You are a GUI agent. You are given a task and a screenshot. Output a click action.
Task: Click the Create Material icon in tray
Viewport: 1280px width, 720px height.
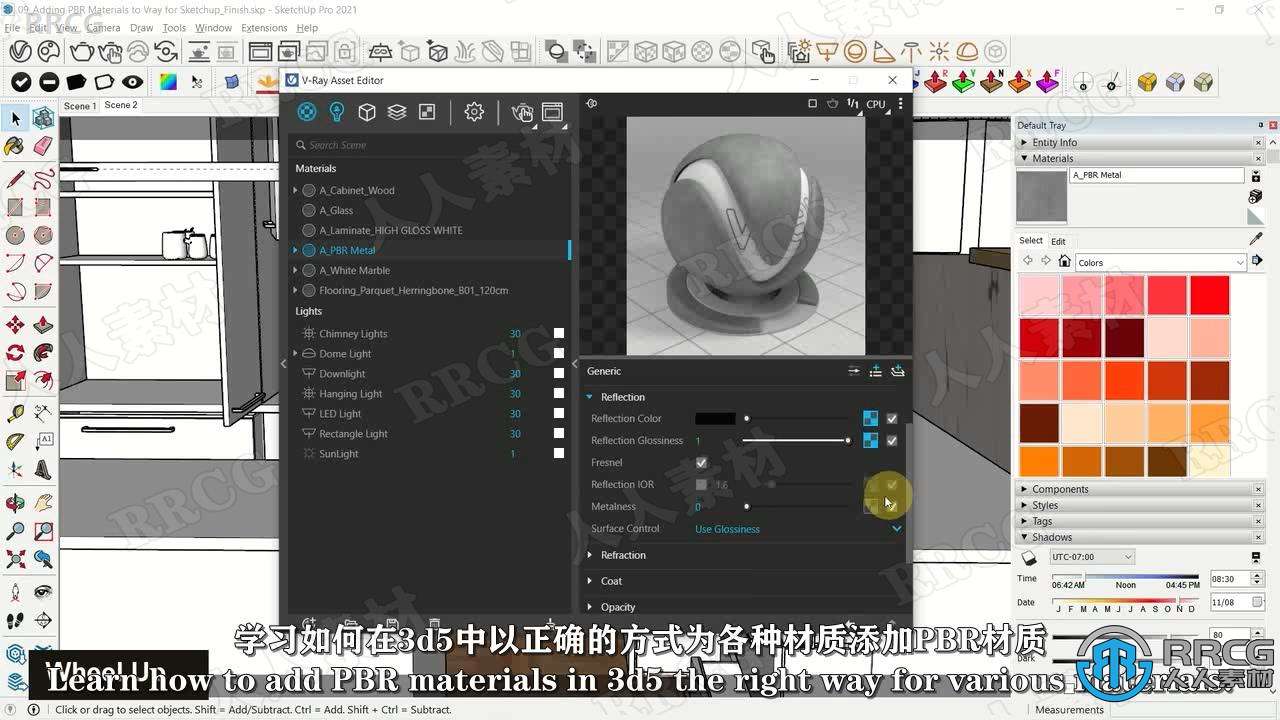point(1256,196)
